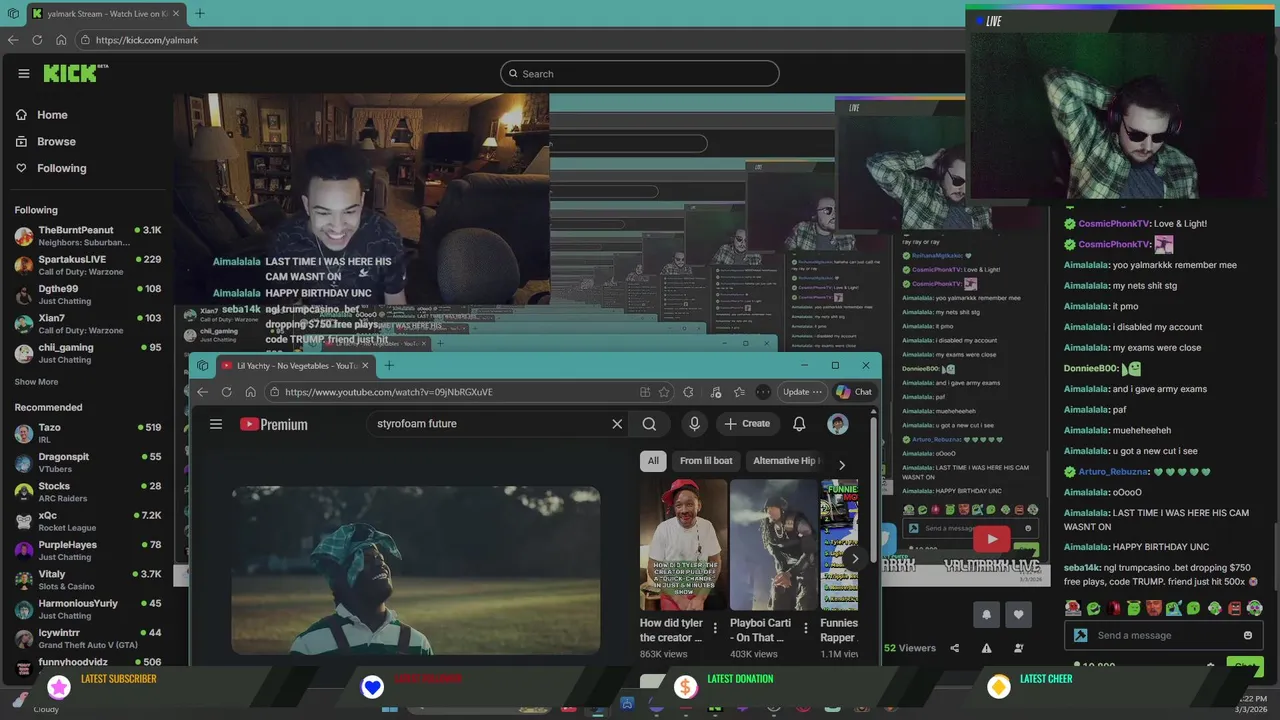
Task: Reload the kick.com/yalmark page
Action: pyautogui.click(x=37, y=40)
